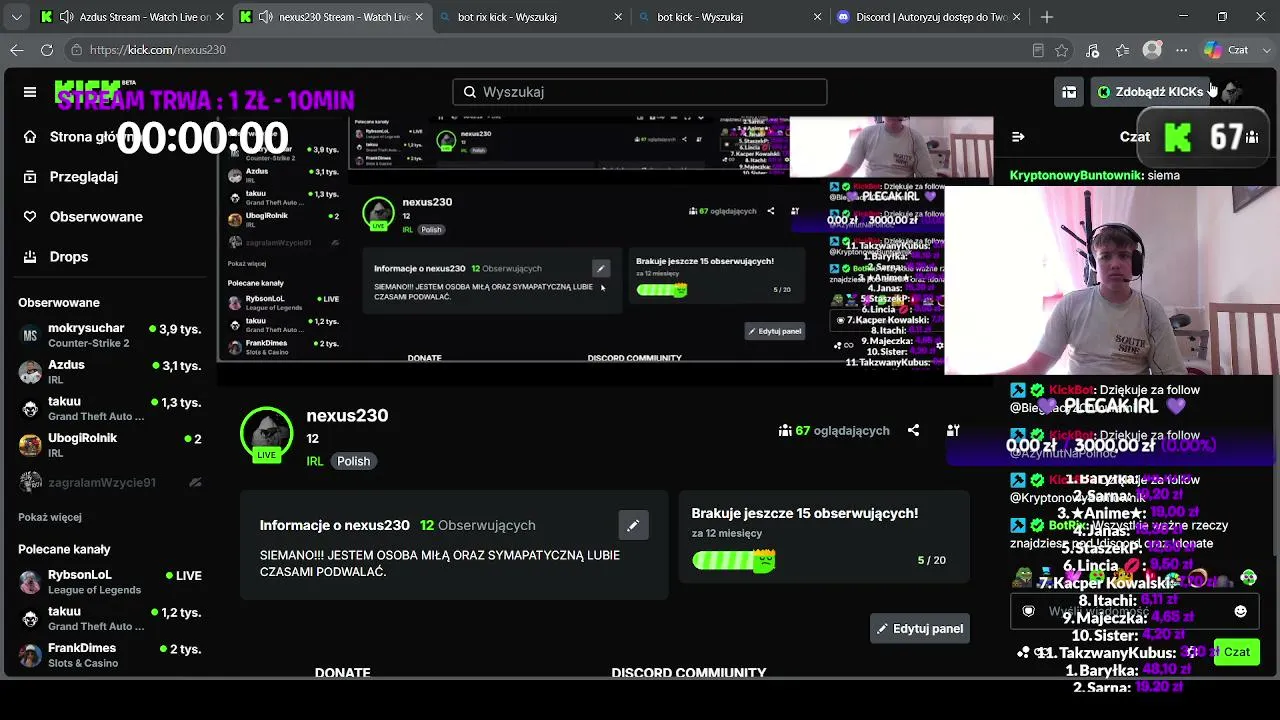Send message with green Czat button
This screenshot has height=720, width=1280.
pyautogui.click(x=1237, y=652)
